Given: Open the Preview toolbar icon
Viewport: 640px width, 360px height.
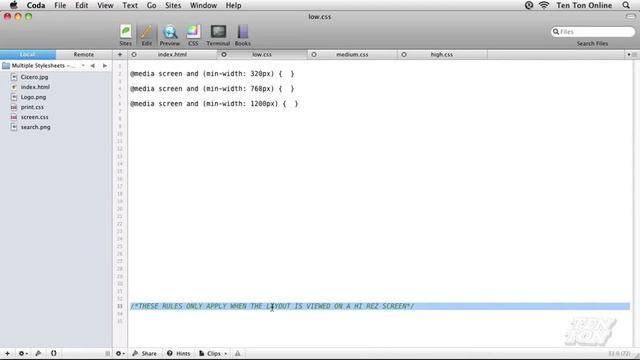Looking at the screenshot, I should 169,35.
